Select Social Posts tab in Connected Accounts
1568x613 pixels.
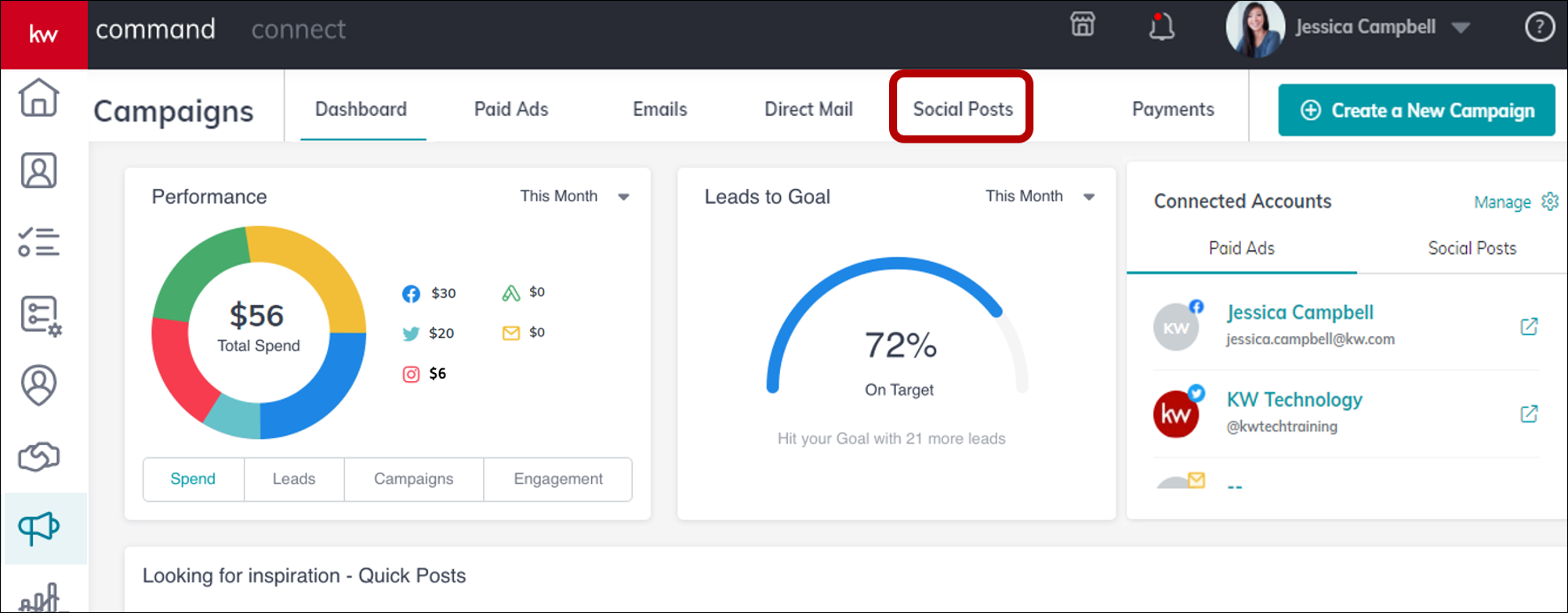(1472, 248)
